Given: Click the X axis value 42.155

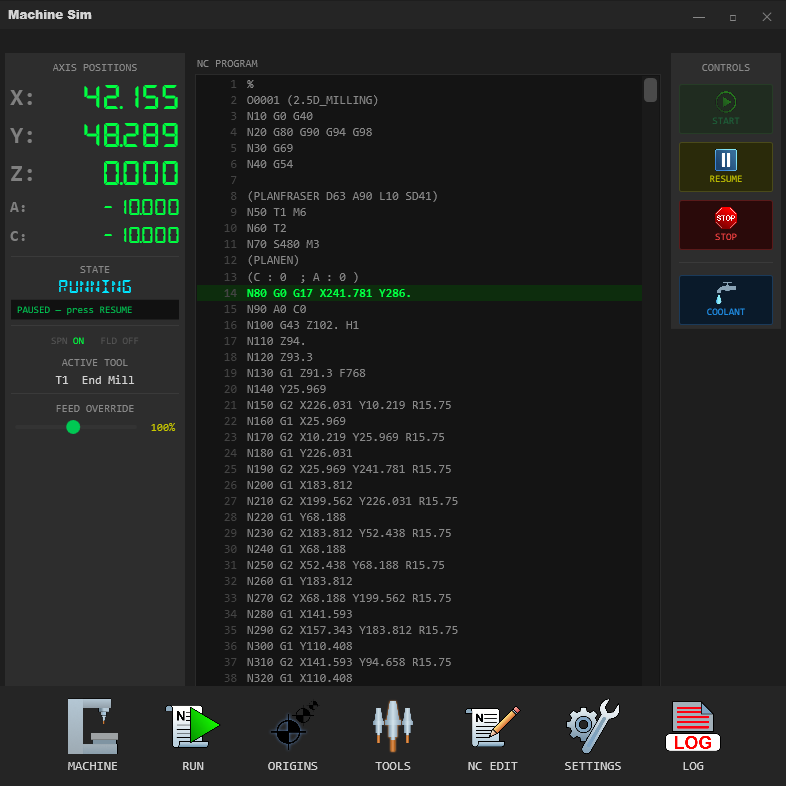Looking at the screenshot, I should click(x=131, y=97).
